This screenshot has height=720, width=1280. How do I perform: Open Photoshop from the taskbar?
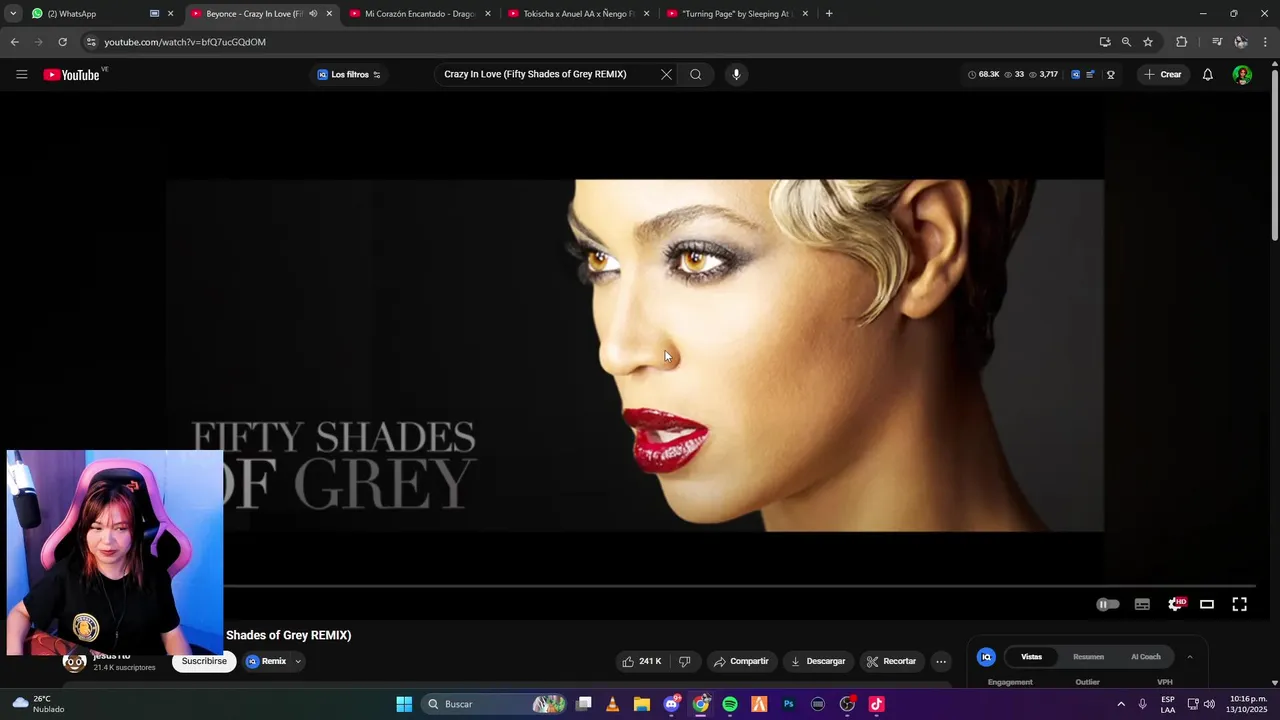(788, 704)
